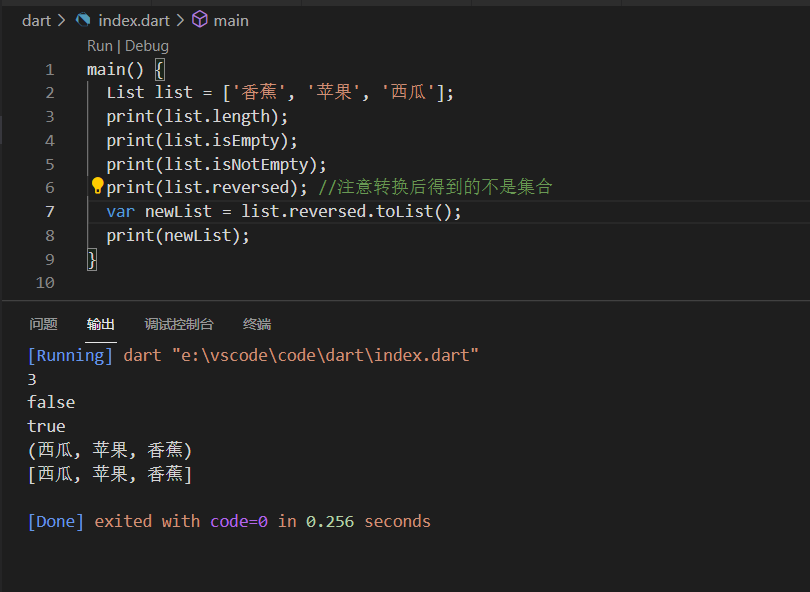Click the cube symbol icon beside main
This screenshot has width=810, height=592.
tap(200, 20)
